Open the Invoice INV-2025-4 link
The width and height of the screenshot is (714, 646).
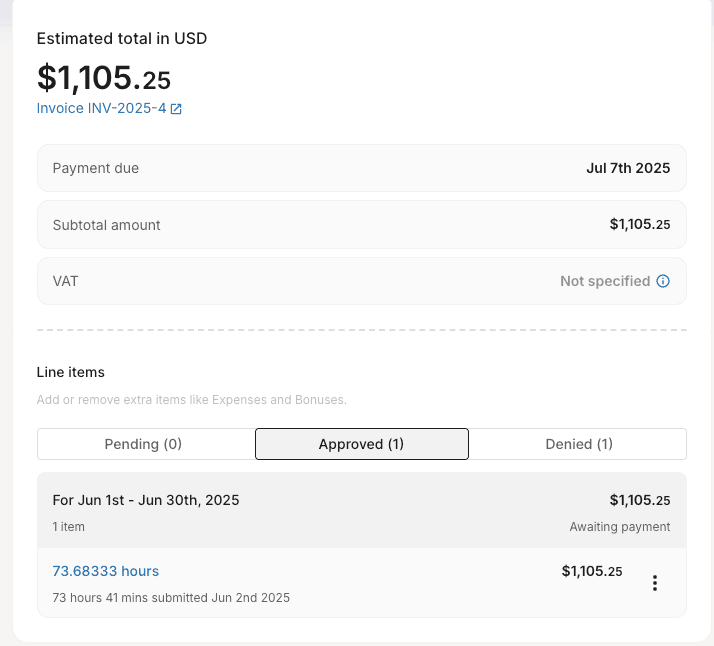coord(102,108)
